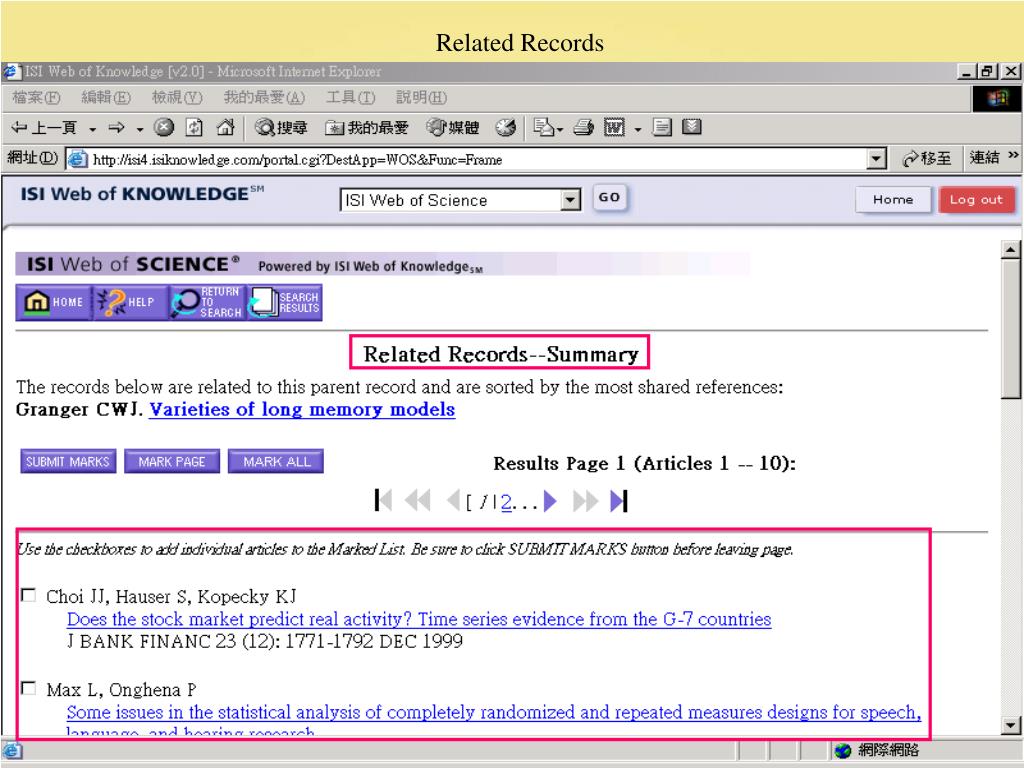Image resolution: width=1024 pixels, height=768 pixels.
Task: Open the Mail toolbar icon
Action: click(544, 127)
